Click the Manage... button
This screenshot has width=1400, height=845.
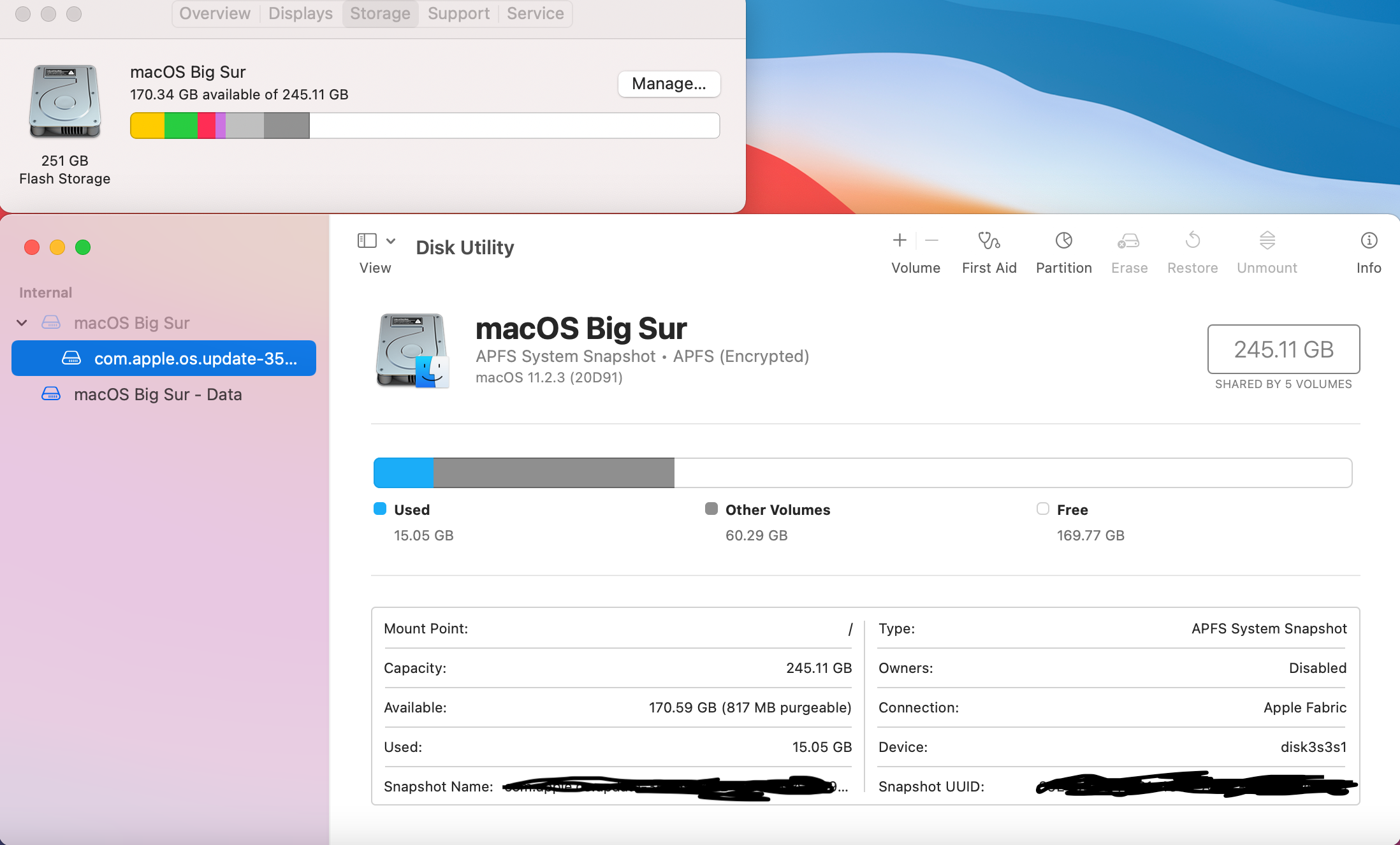click(x=669, y=84)
